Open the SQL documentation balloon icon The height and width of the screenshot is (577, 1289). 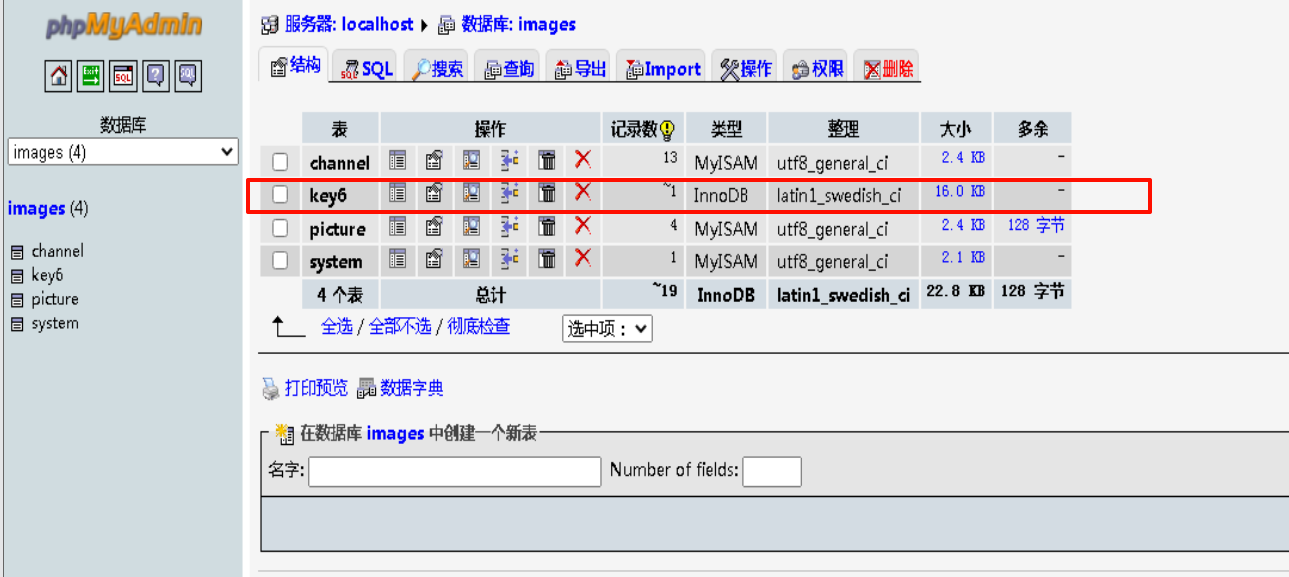point(186,75)
